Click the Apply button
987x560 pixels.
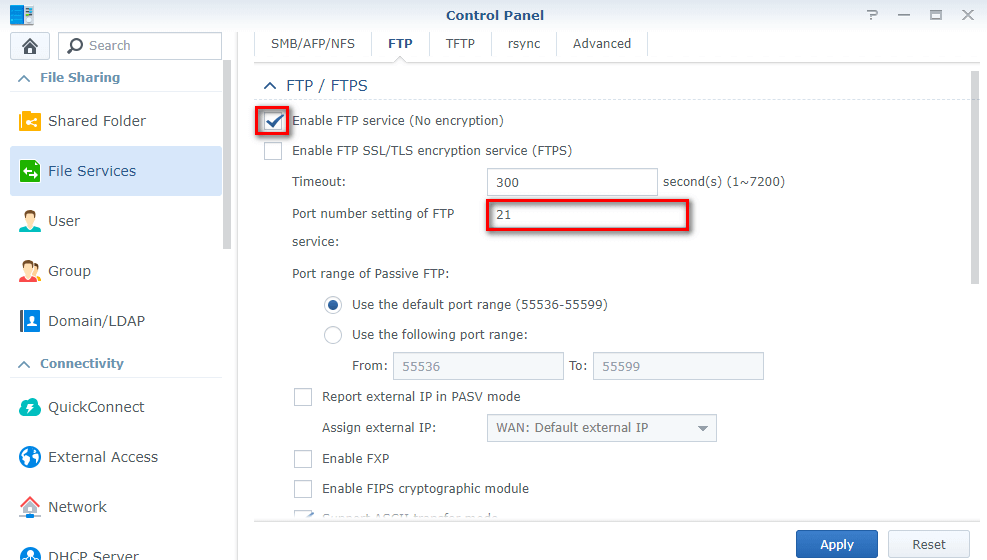(836, 544)
